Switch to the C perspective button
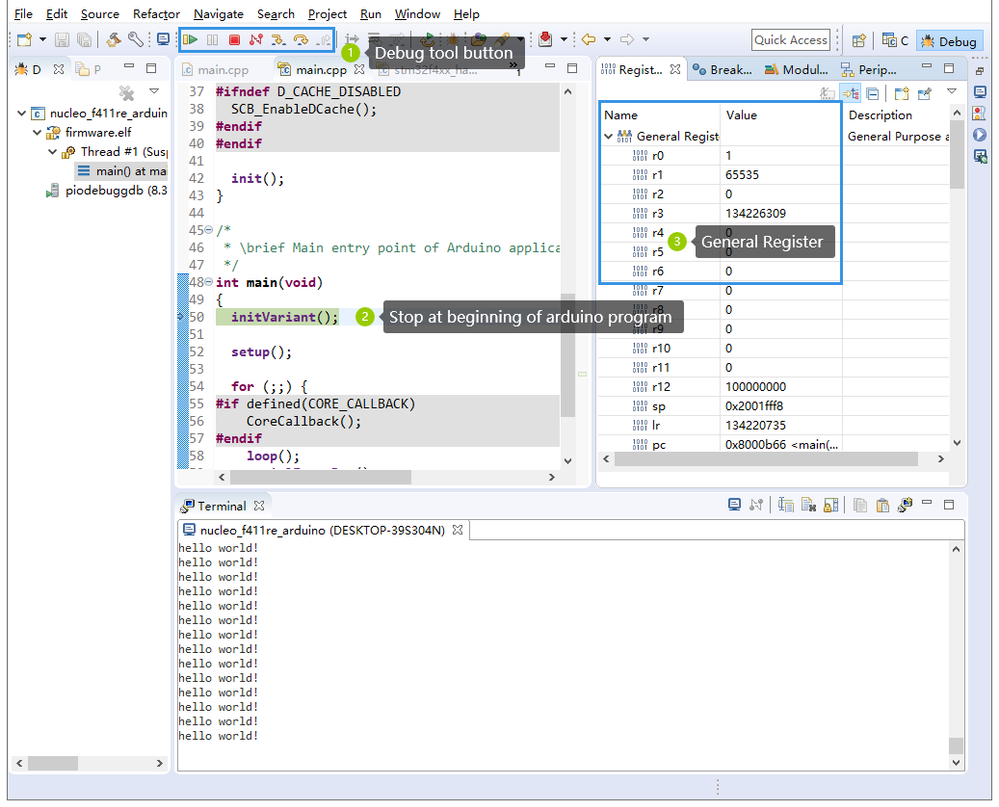 point(895,41)
